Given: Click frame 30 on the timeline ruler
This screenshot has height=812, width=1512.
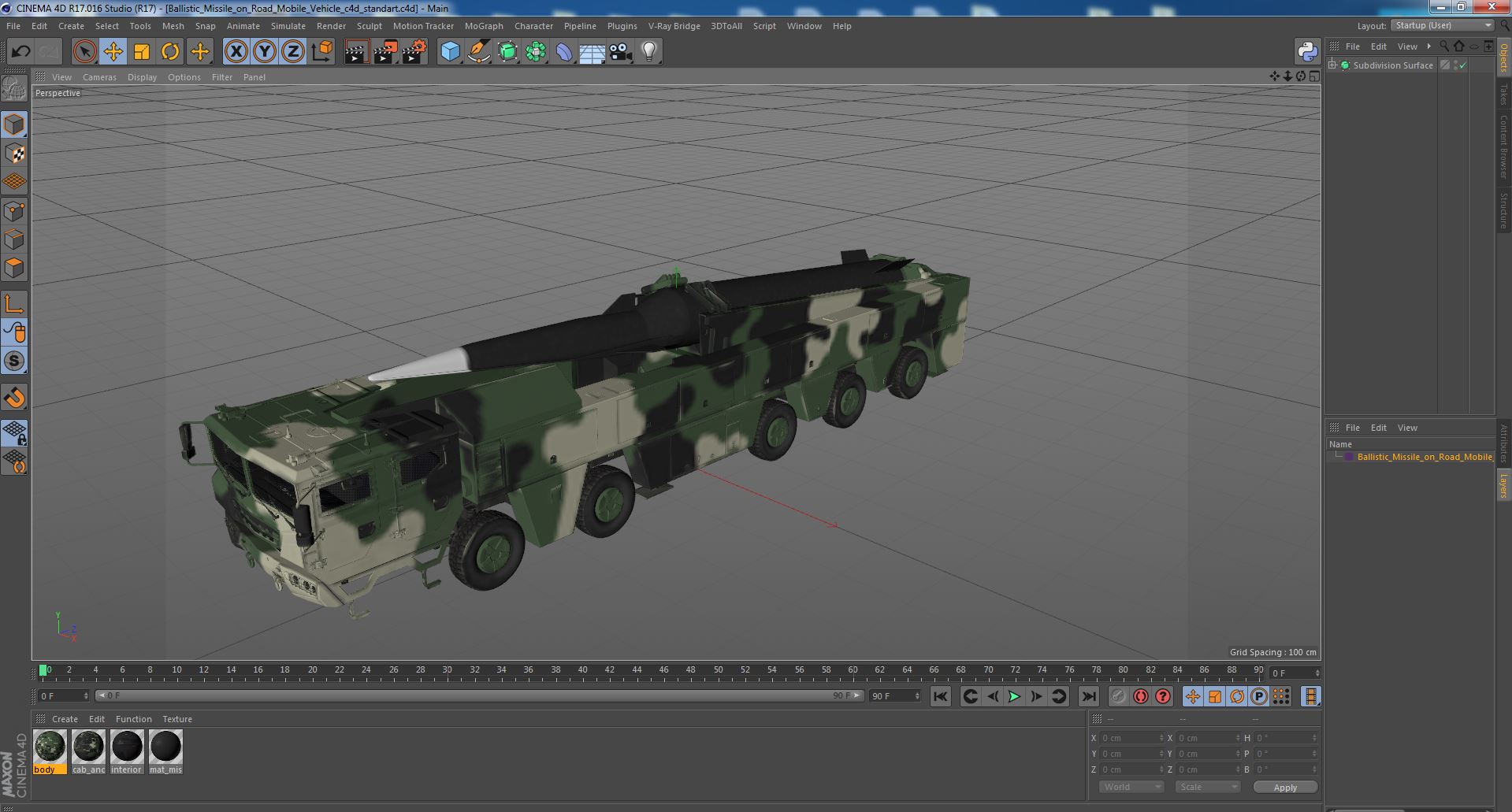Looking at the screenshot, I should (x=447, y=670).
